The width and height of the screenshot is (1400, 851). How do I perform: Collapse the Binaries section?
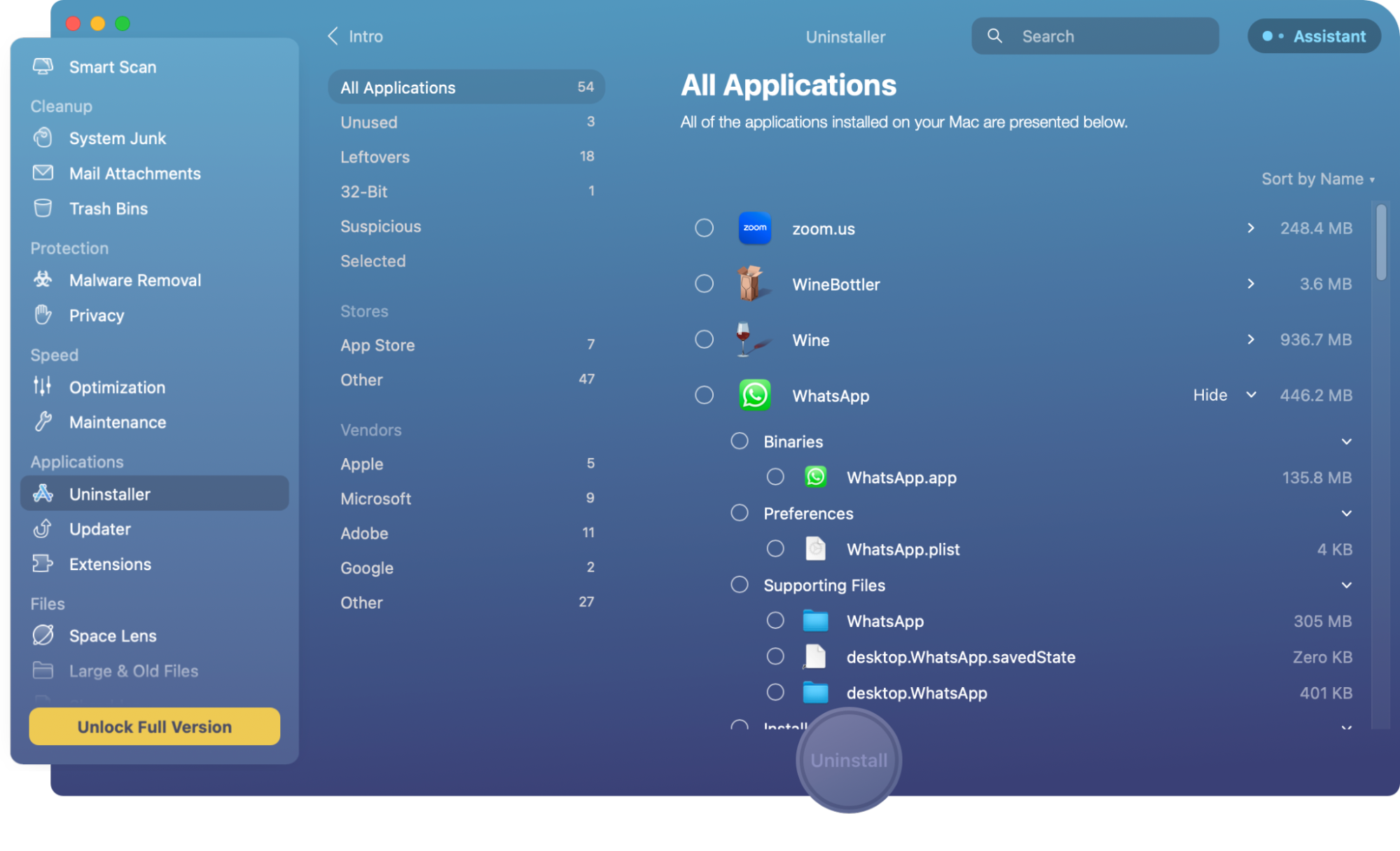click(x=1345, y=441)
